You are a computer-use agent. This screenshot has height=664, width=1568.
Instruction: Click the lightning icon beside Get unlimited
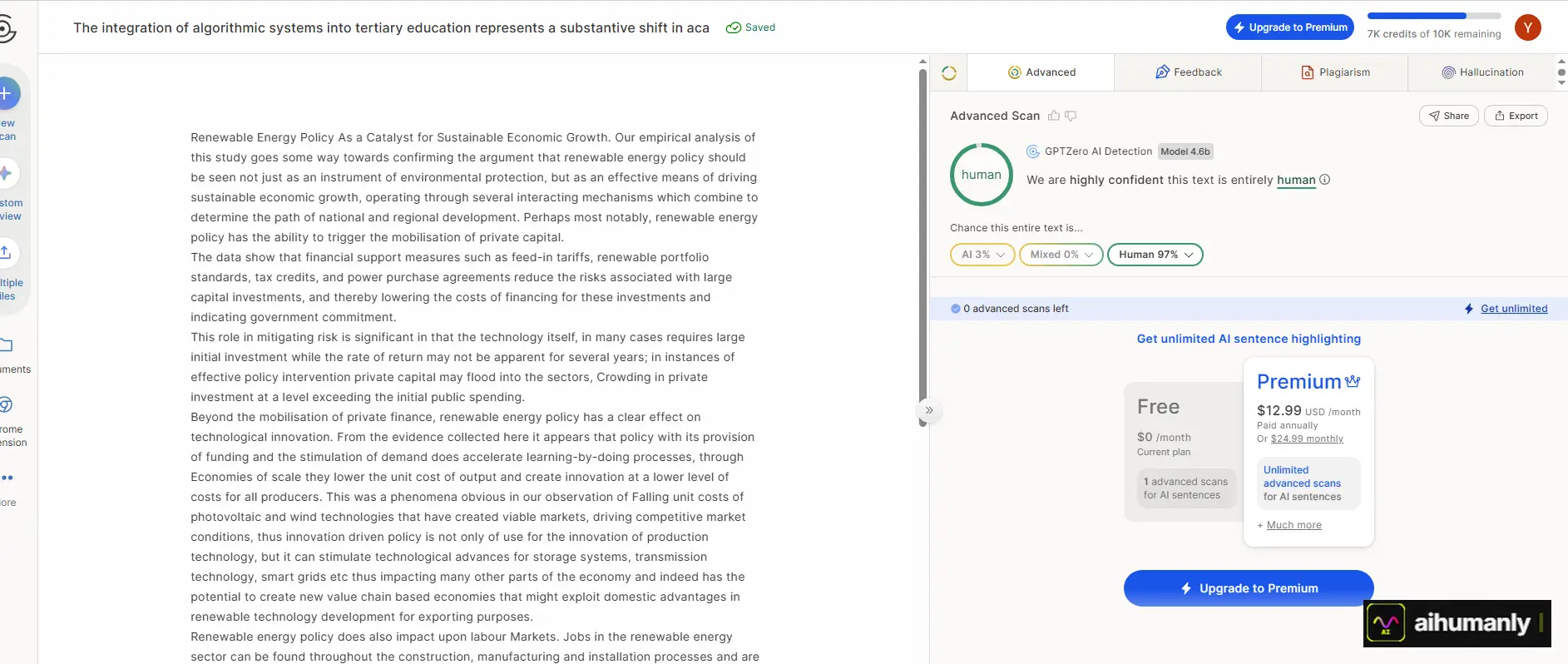[1469, 309]
